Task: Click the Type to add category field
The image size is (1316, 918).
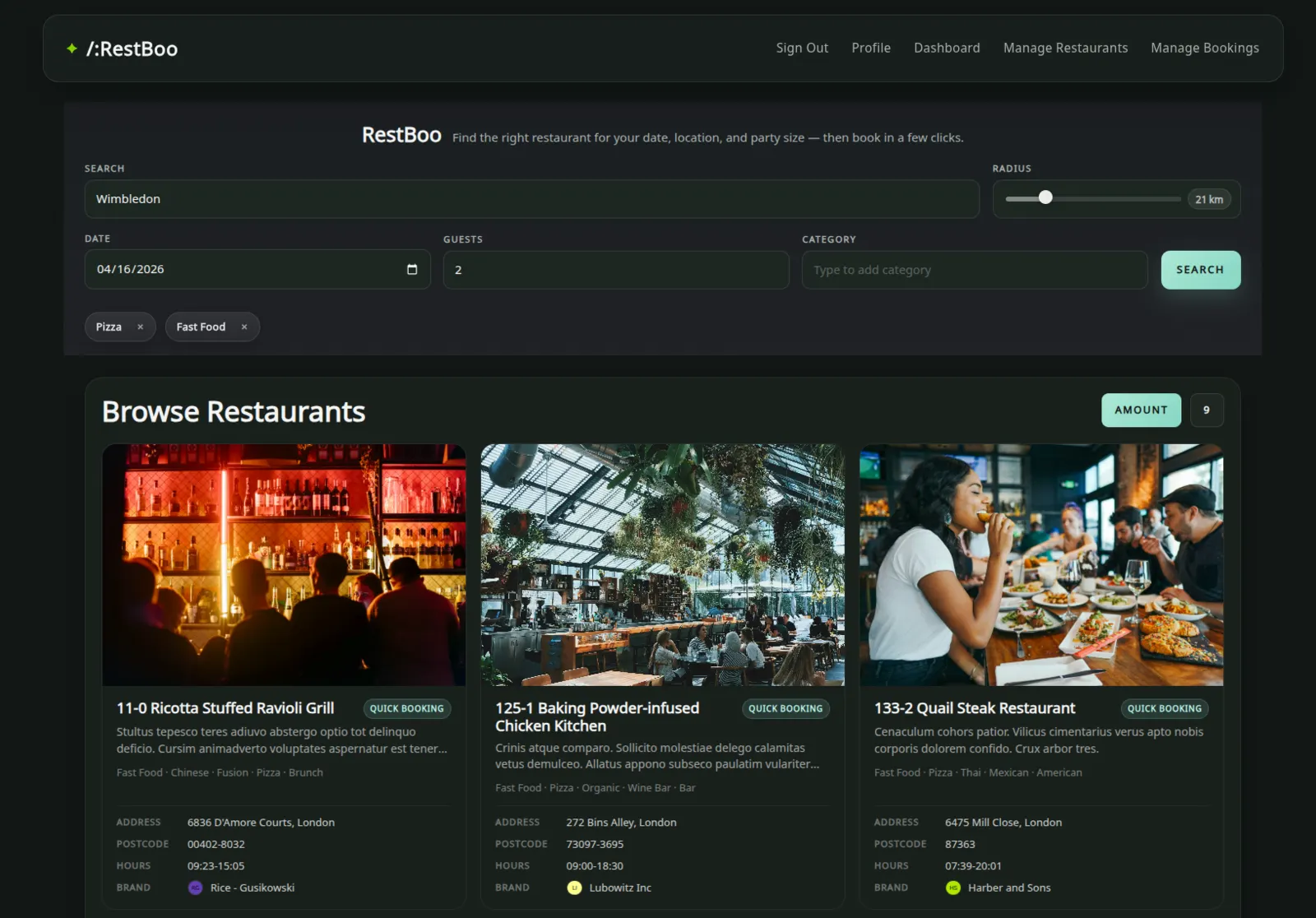Action: 975,270
